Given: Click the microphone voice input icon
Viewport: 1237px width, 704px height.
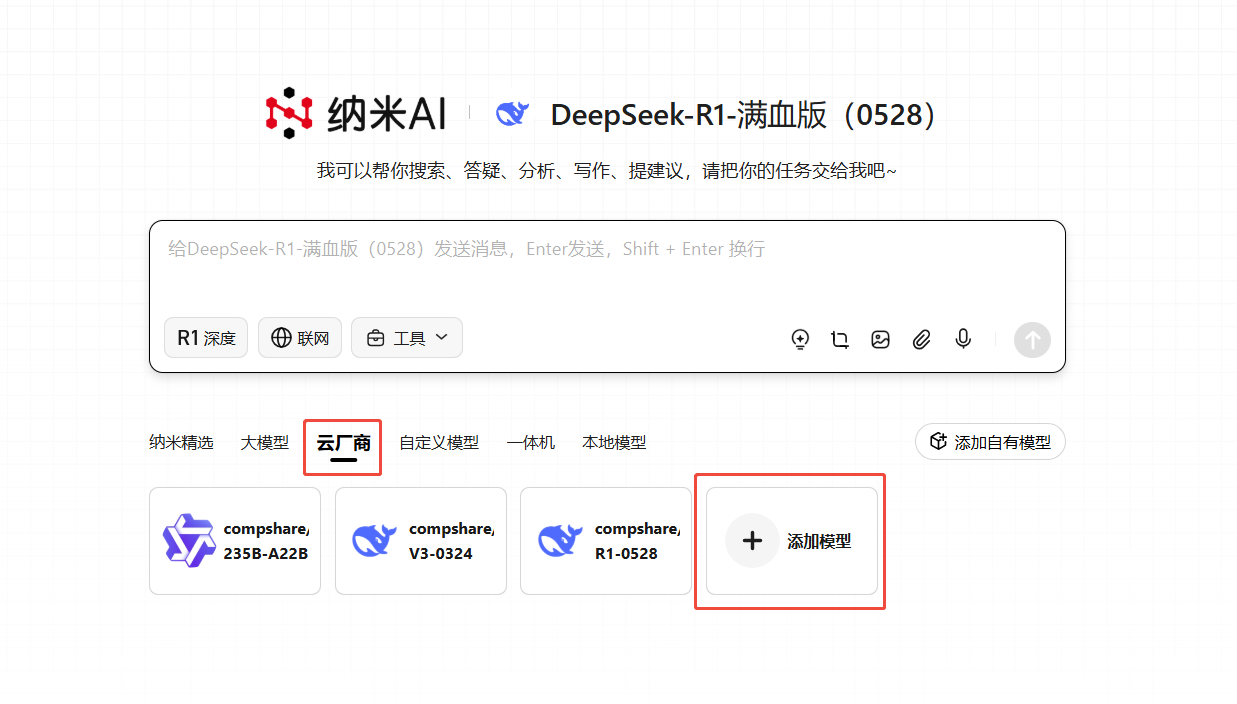Looking at the screenshot, I should tap(963, 339).
